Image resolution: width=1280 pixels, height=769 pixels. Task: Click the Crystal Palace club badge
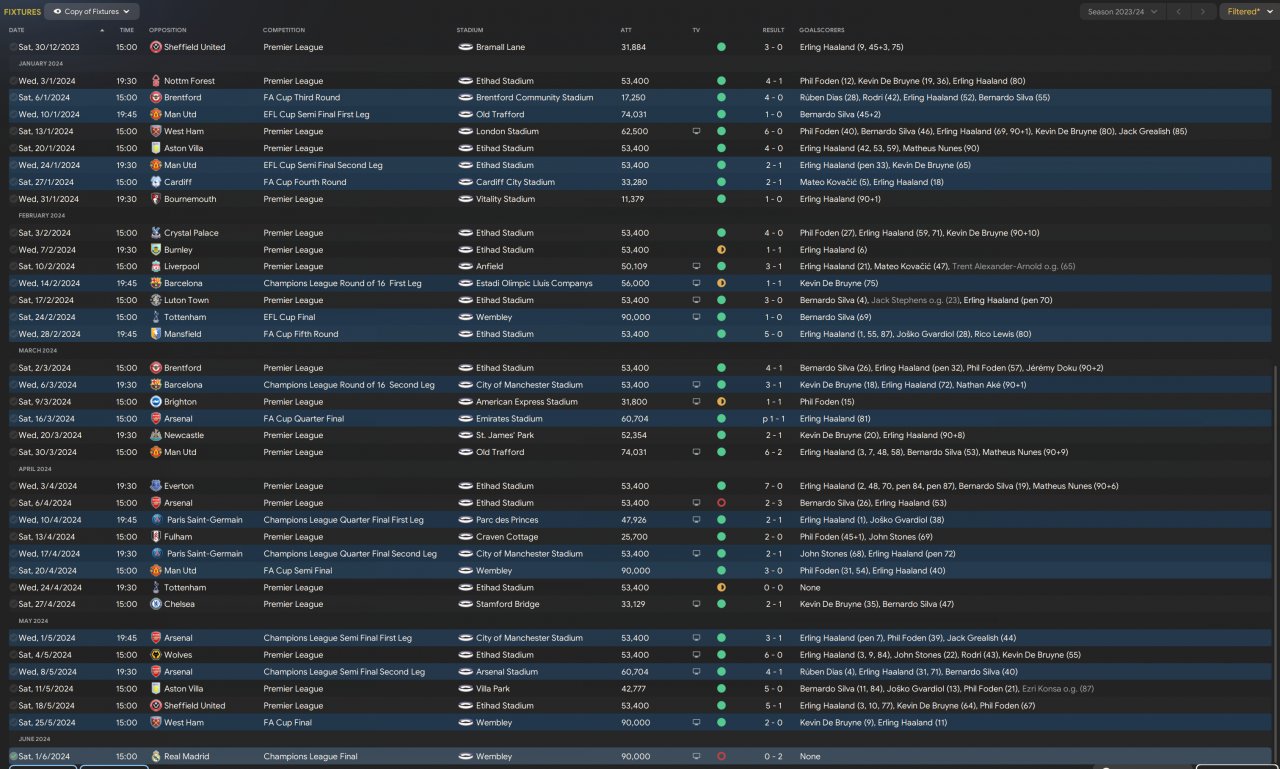(x=155, y=233)
